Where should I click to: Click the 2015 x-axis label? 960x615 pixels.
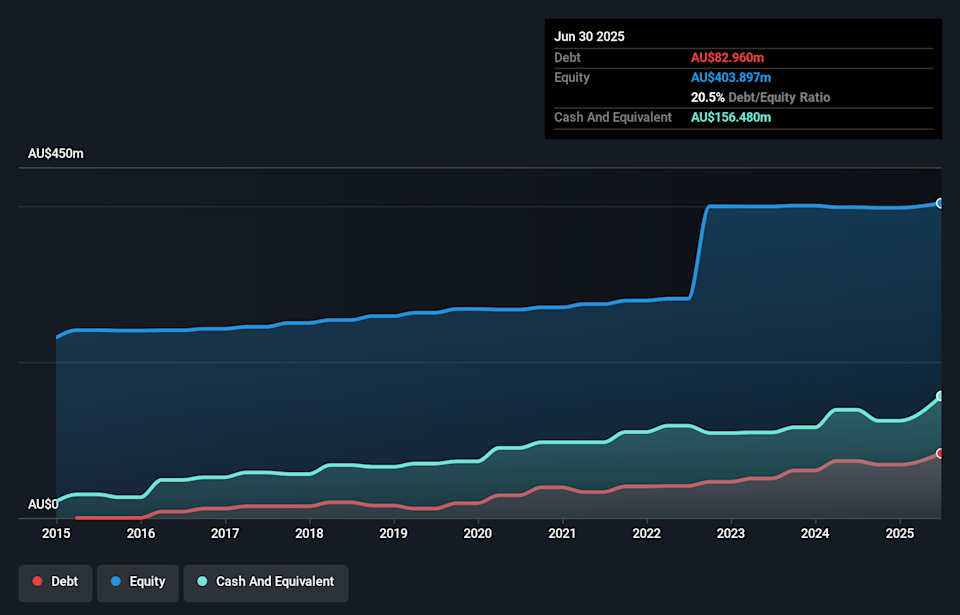coord(56,533)
